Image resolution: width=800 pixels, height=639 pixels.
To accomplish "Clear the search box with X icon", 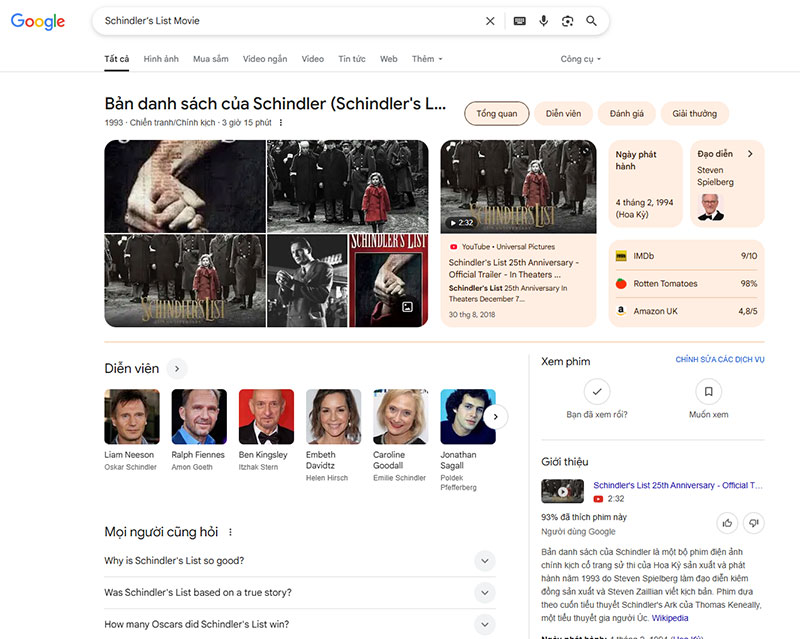I will 490,21.
